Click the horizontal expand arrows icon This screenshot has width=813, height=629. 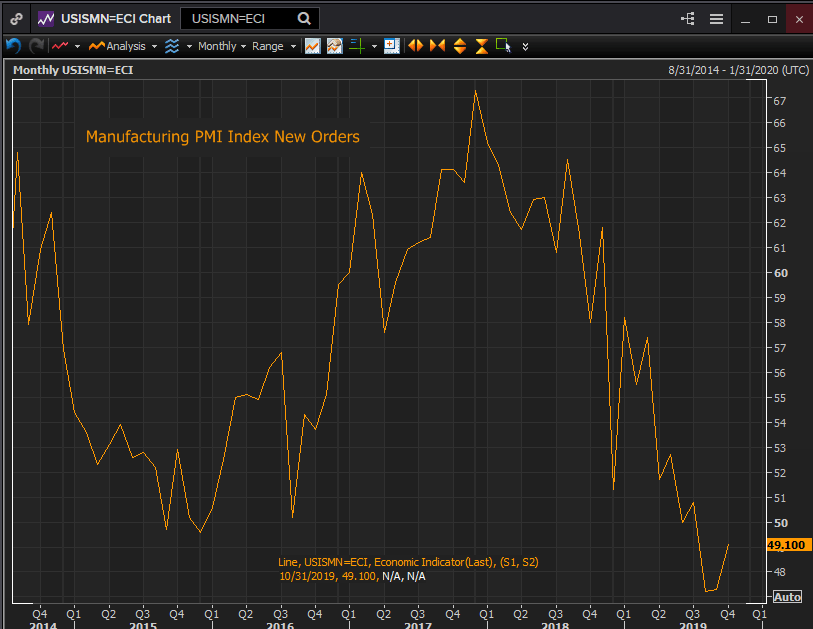[414, 46]
